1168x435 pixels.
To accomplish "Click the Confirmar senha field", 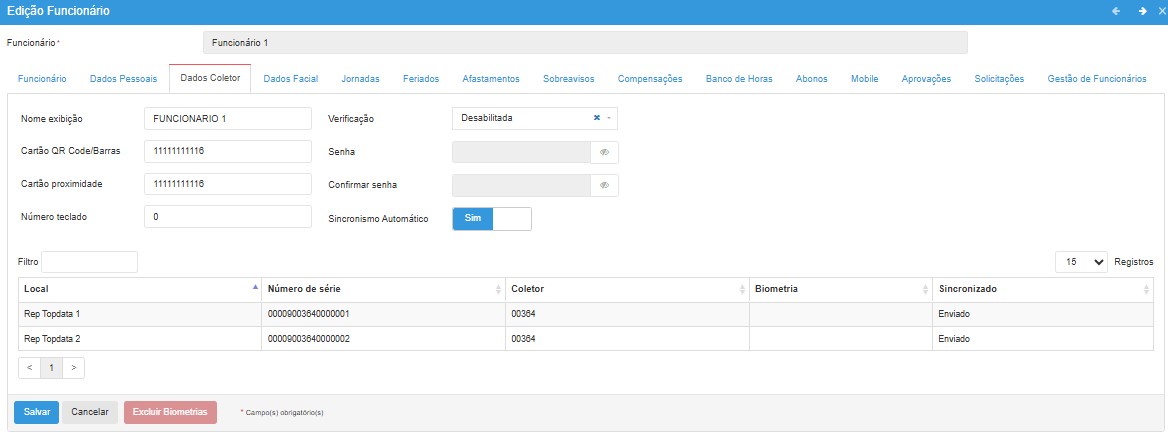I will point(521,185).
